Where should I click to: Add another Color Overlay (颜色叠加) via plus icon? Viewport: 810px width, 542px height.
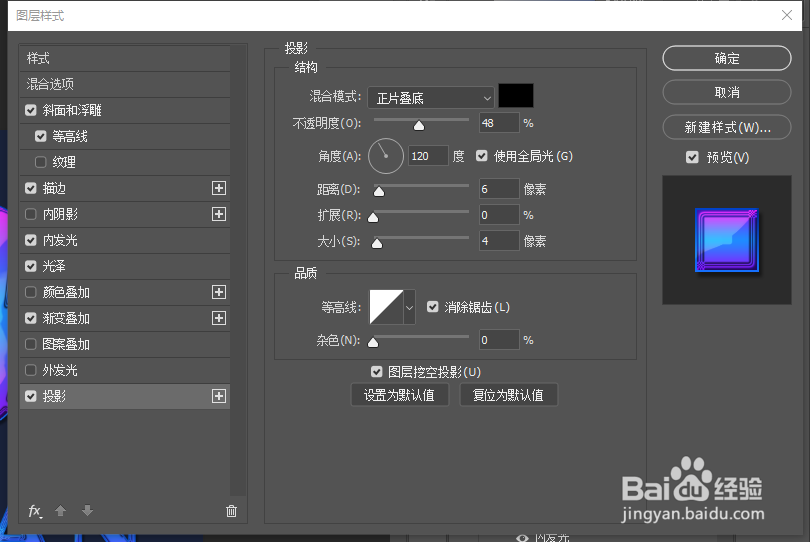[219, 292]
